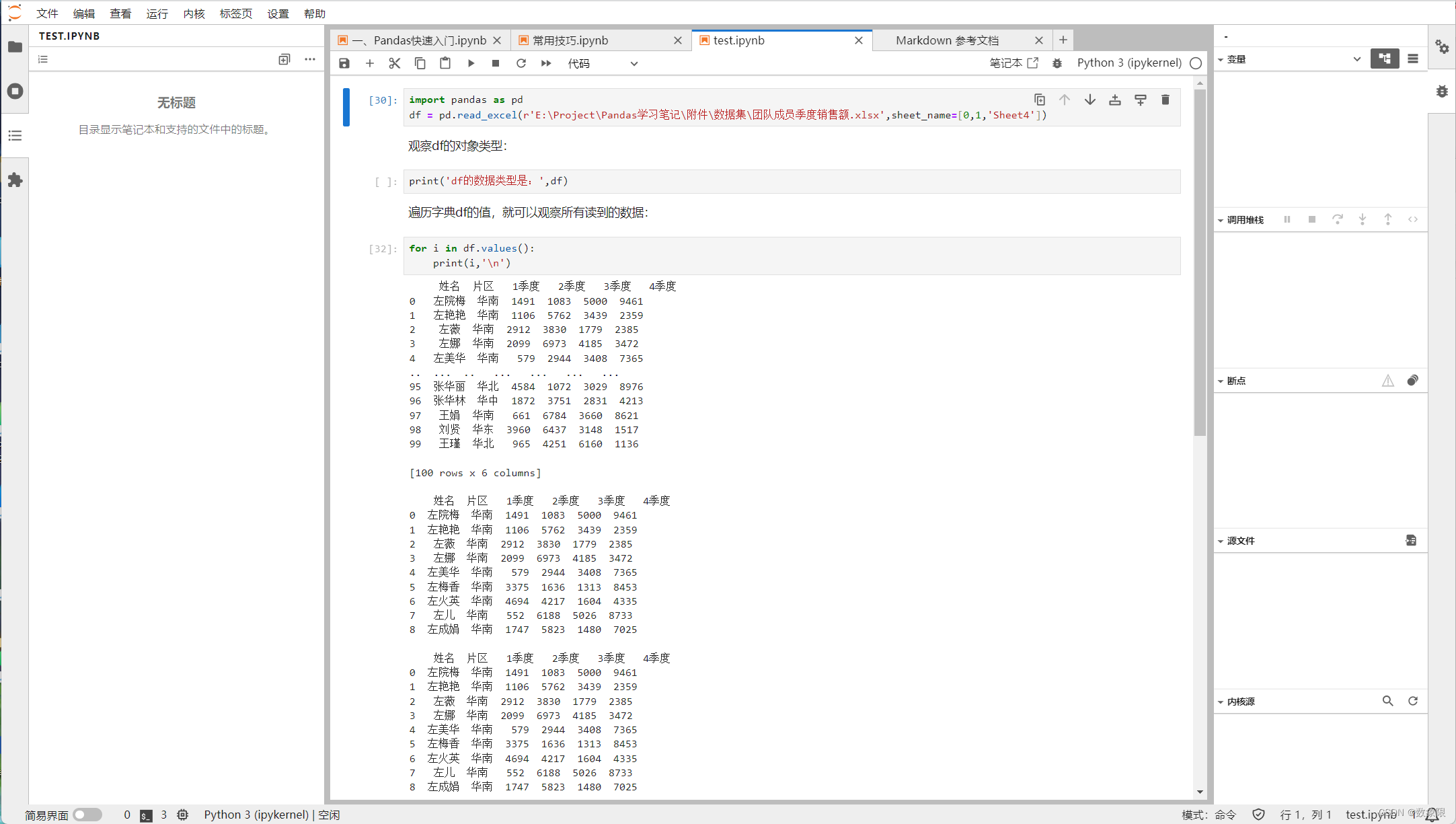
Task: Open the extension manager puzzle icon
Action: point(15,180)
